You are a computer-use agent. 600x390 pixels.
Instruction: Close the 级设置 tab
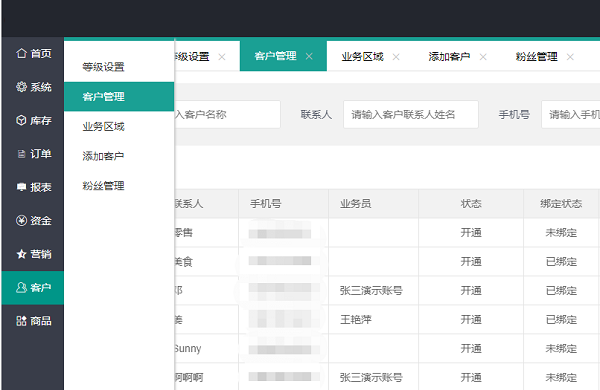222,57
